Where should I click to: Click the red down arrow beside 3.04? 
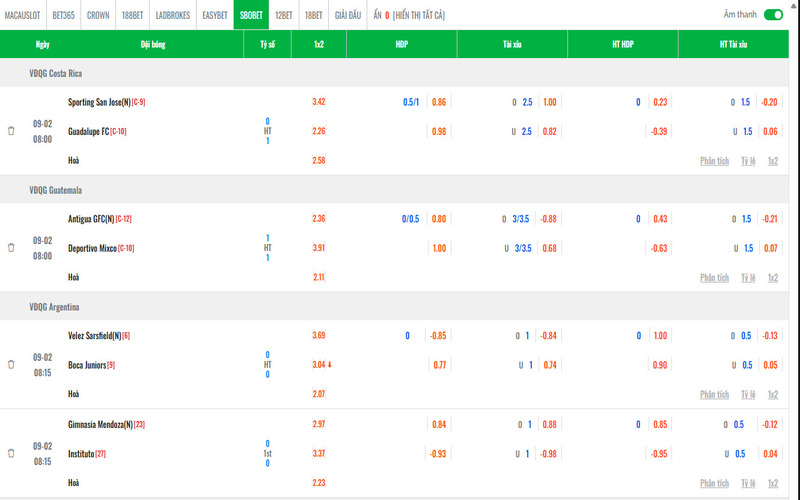[330, 365]
